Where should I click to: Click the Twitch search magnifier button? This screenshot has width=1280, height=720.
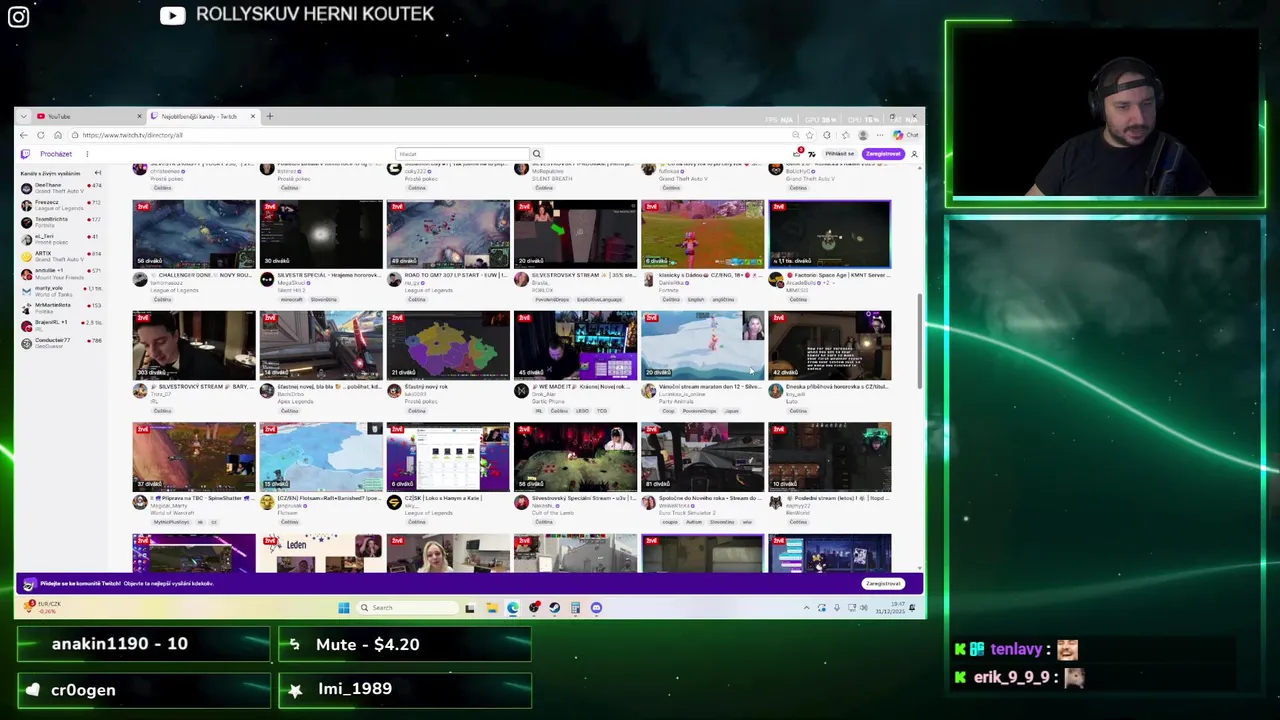coord(537,154)
